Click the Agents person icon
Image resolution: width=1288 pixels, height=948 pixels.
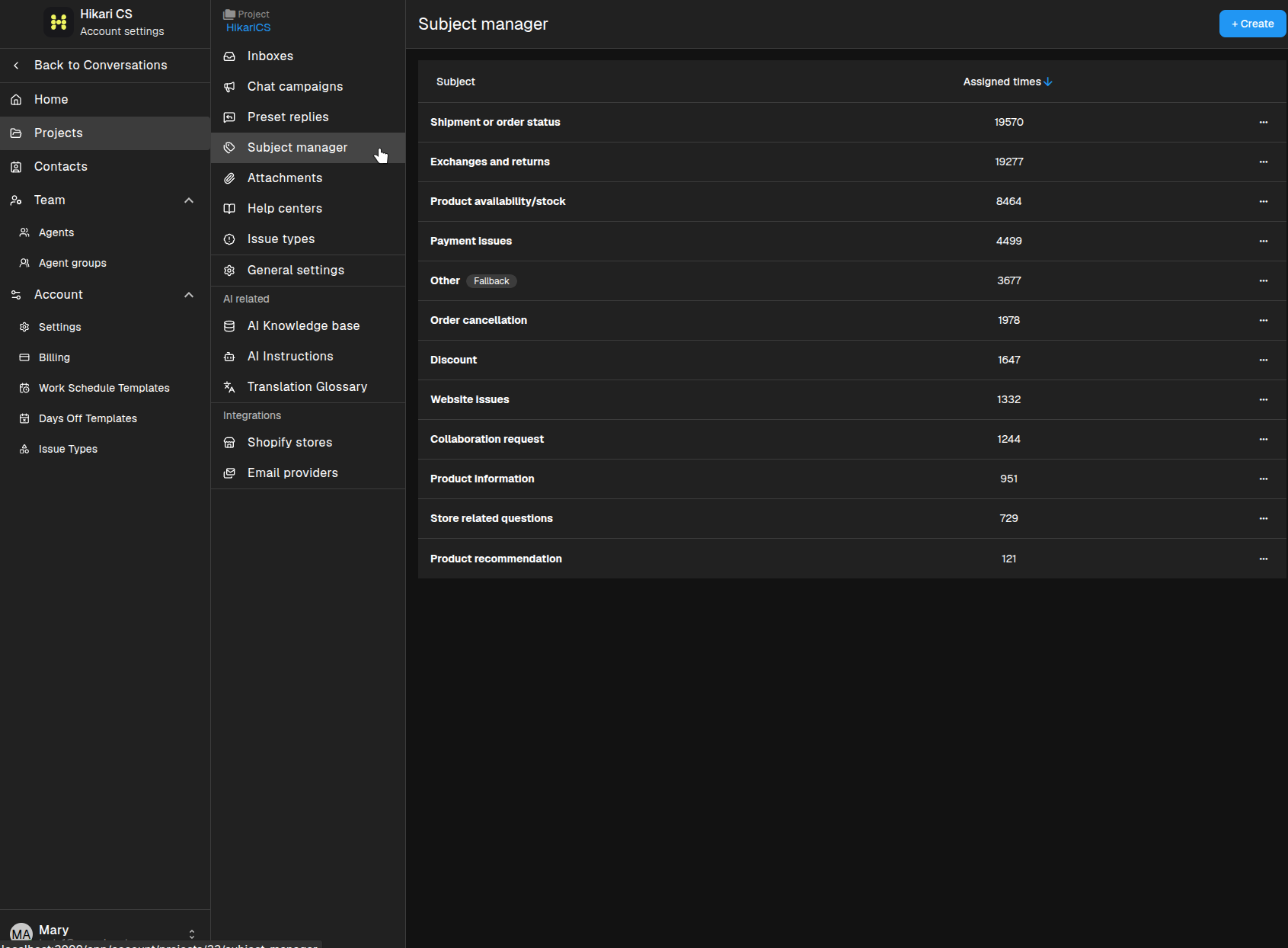pos(24,232)
